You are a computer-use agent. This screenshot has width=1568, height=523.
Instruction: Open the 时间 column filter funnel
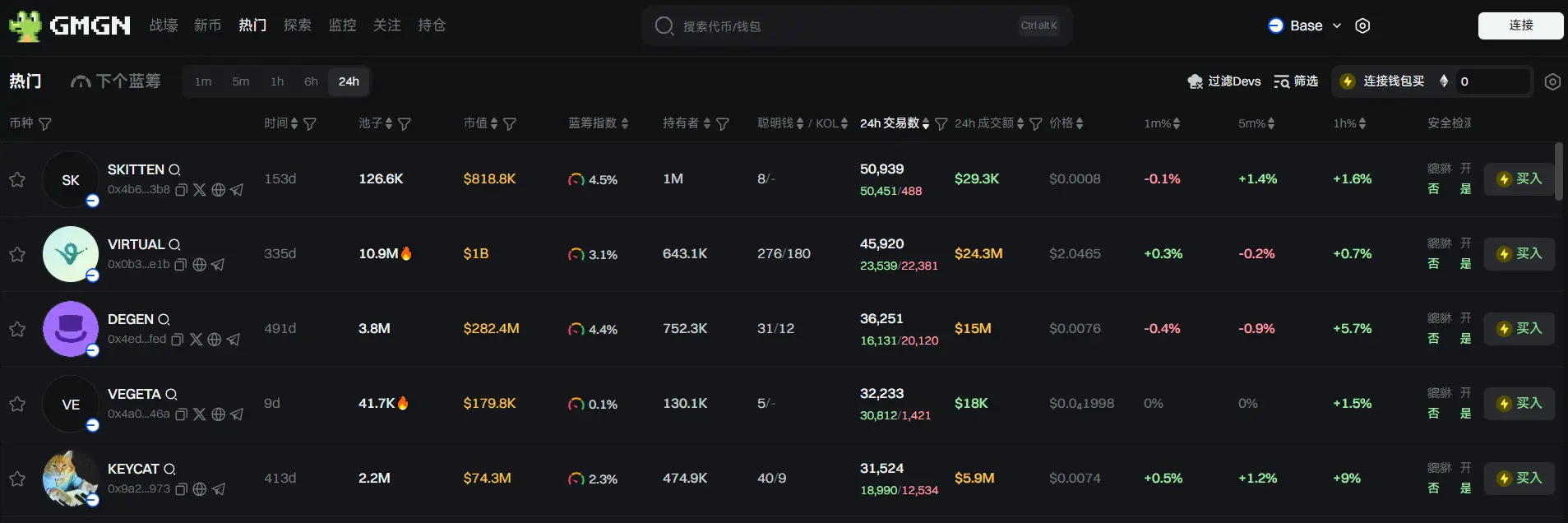pyautogui.click(x=310, y=124)
